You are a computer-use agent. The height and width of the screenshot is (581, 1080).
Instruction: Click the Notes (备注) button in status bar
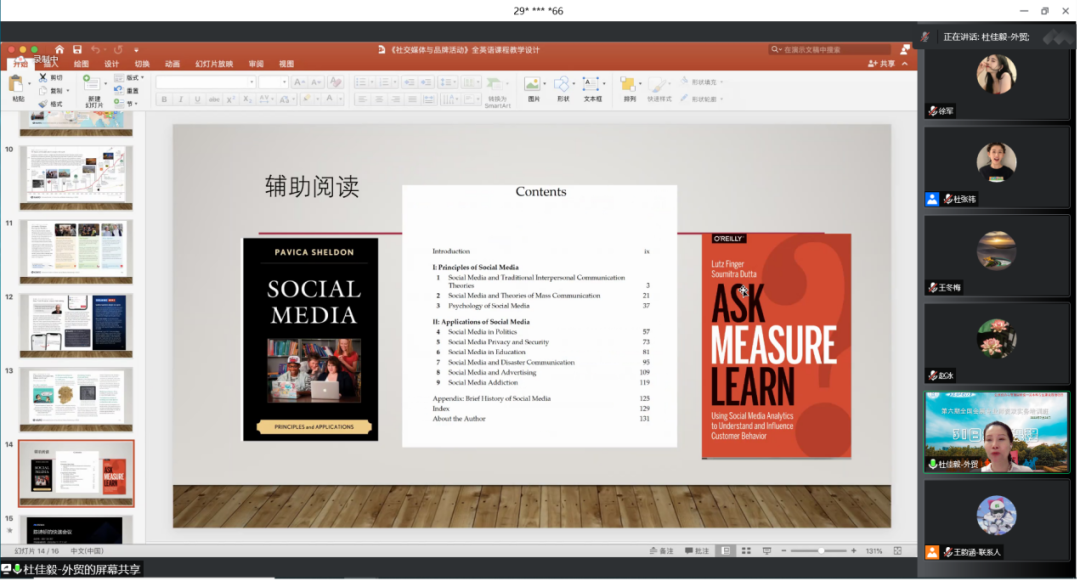pos(662,551)
